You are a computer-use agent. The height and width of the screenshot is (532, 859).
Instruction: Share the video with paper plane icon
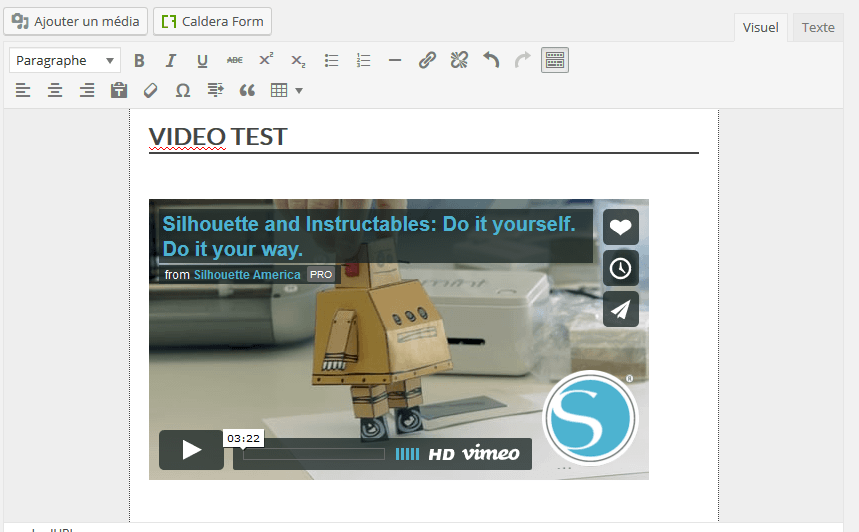[x=621, y=310]
